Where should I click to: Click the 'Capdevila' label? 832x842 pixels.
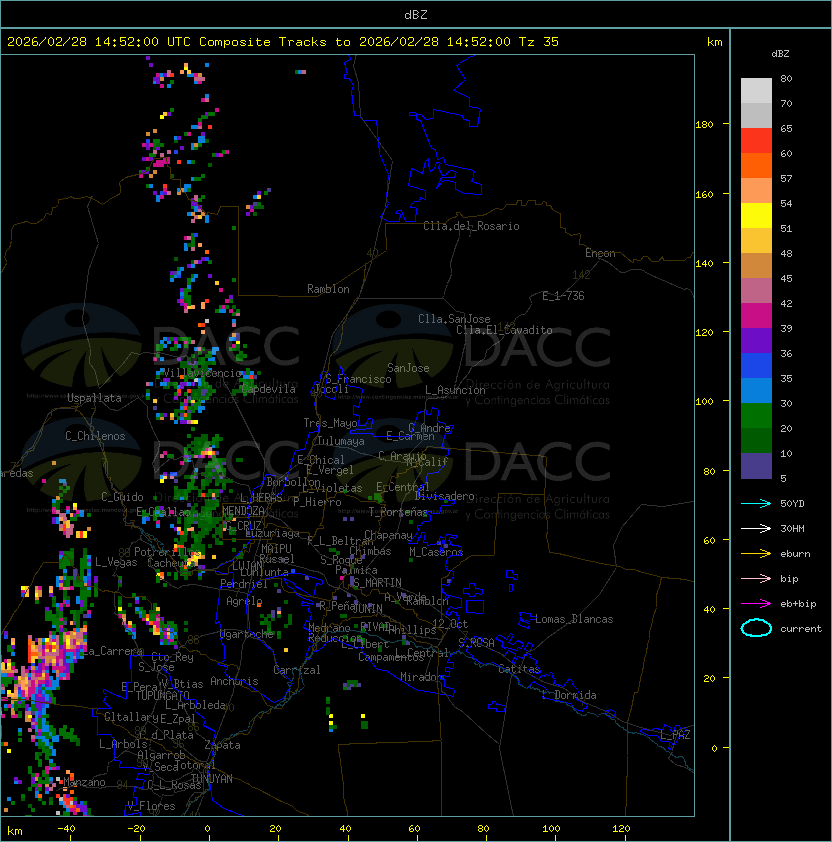pos(269,389)
